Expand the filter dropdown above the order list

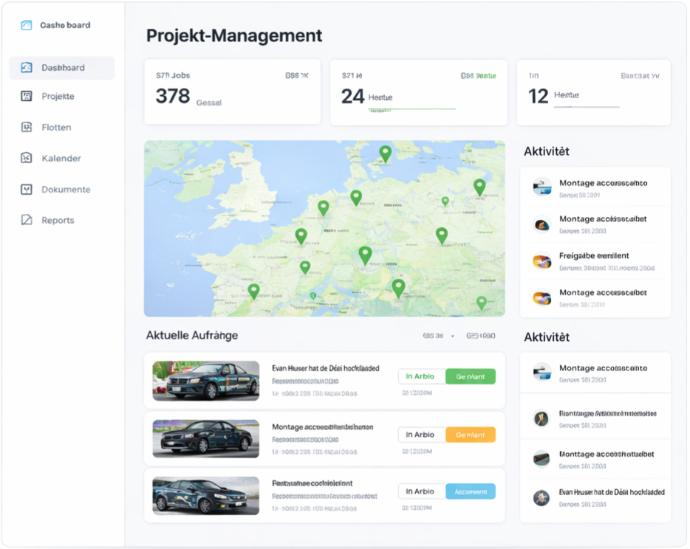pyautogui.click(x=438, y=336)
